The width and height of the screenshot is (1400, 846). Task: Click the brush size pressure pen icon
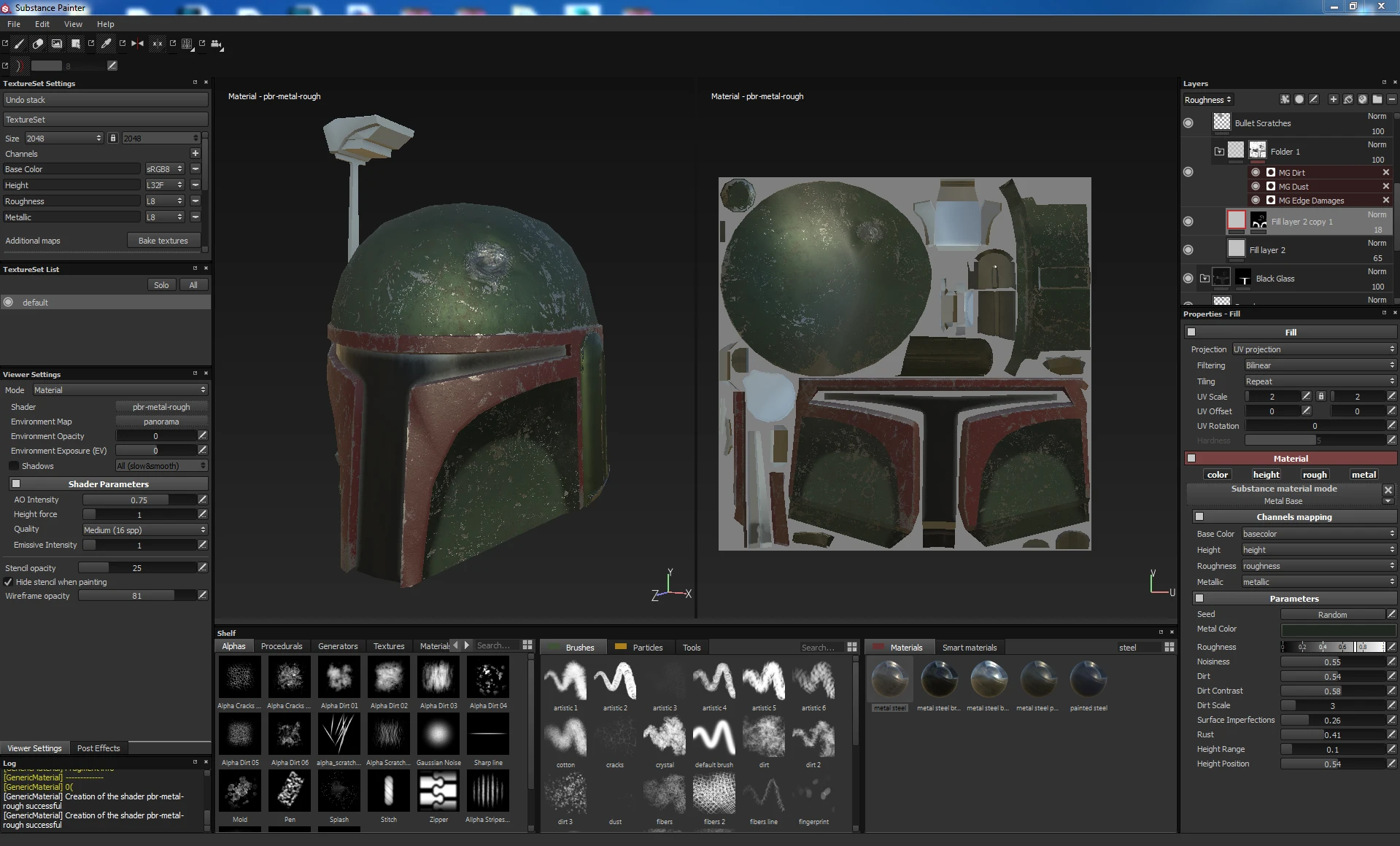click(112, 66)
